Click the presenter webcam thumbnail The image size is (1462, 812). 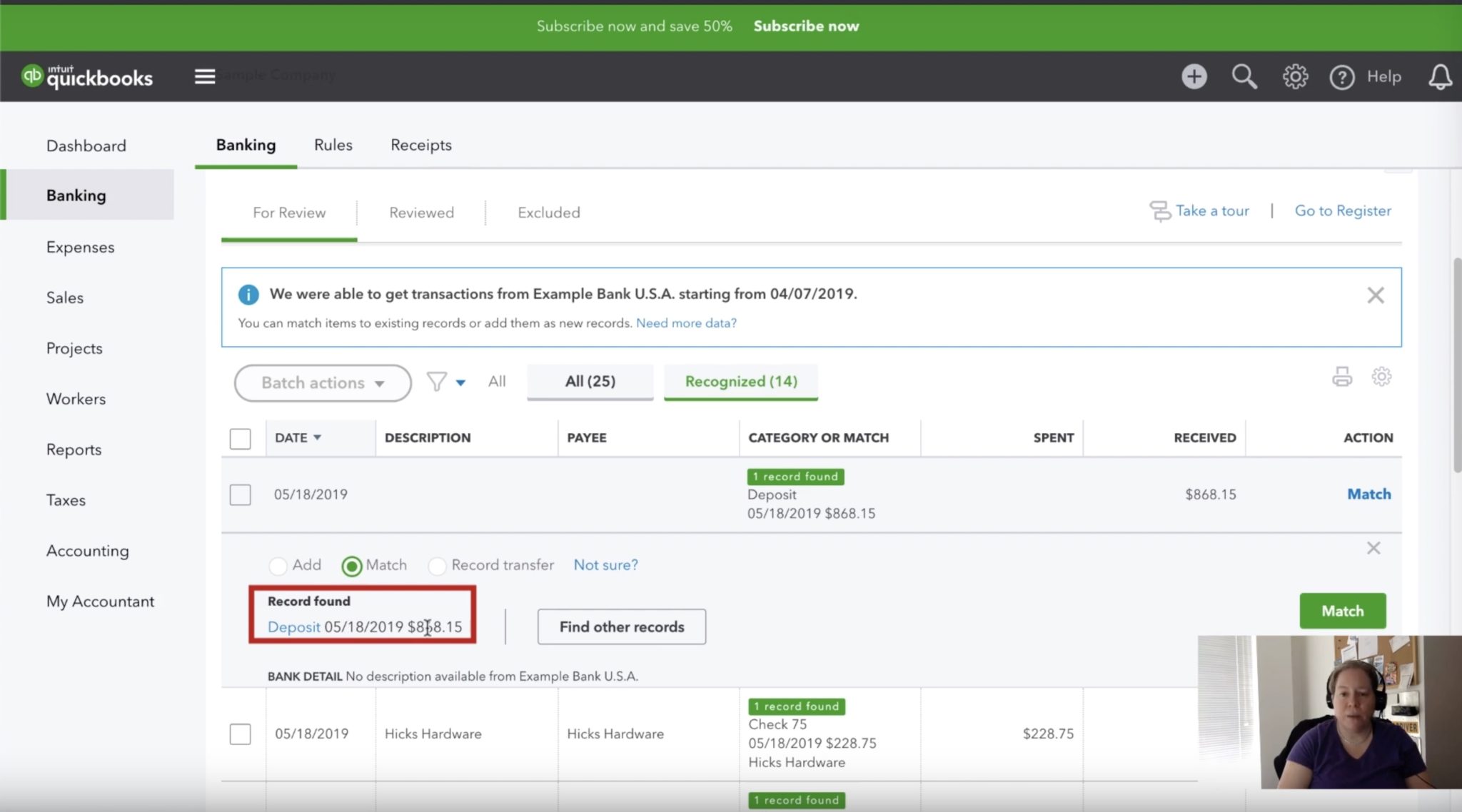tap(1329, 711)
